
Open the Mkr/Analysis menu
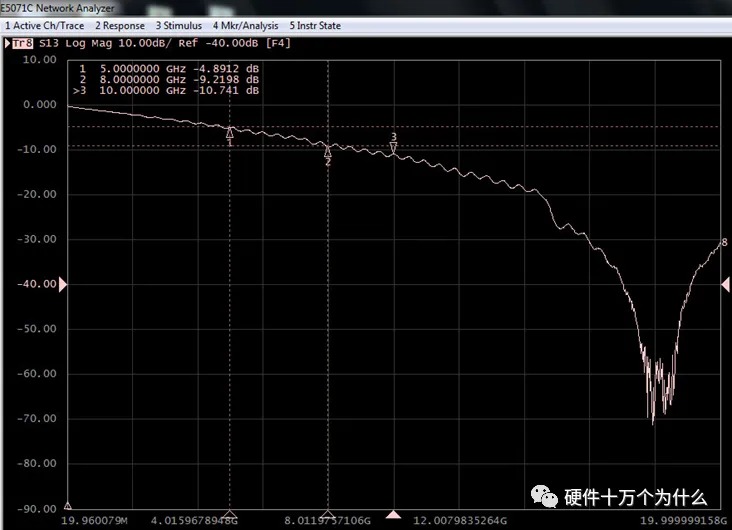[x=245, y=25]
